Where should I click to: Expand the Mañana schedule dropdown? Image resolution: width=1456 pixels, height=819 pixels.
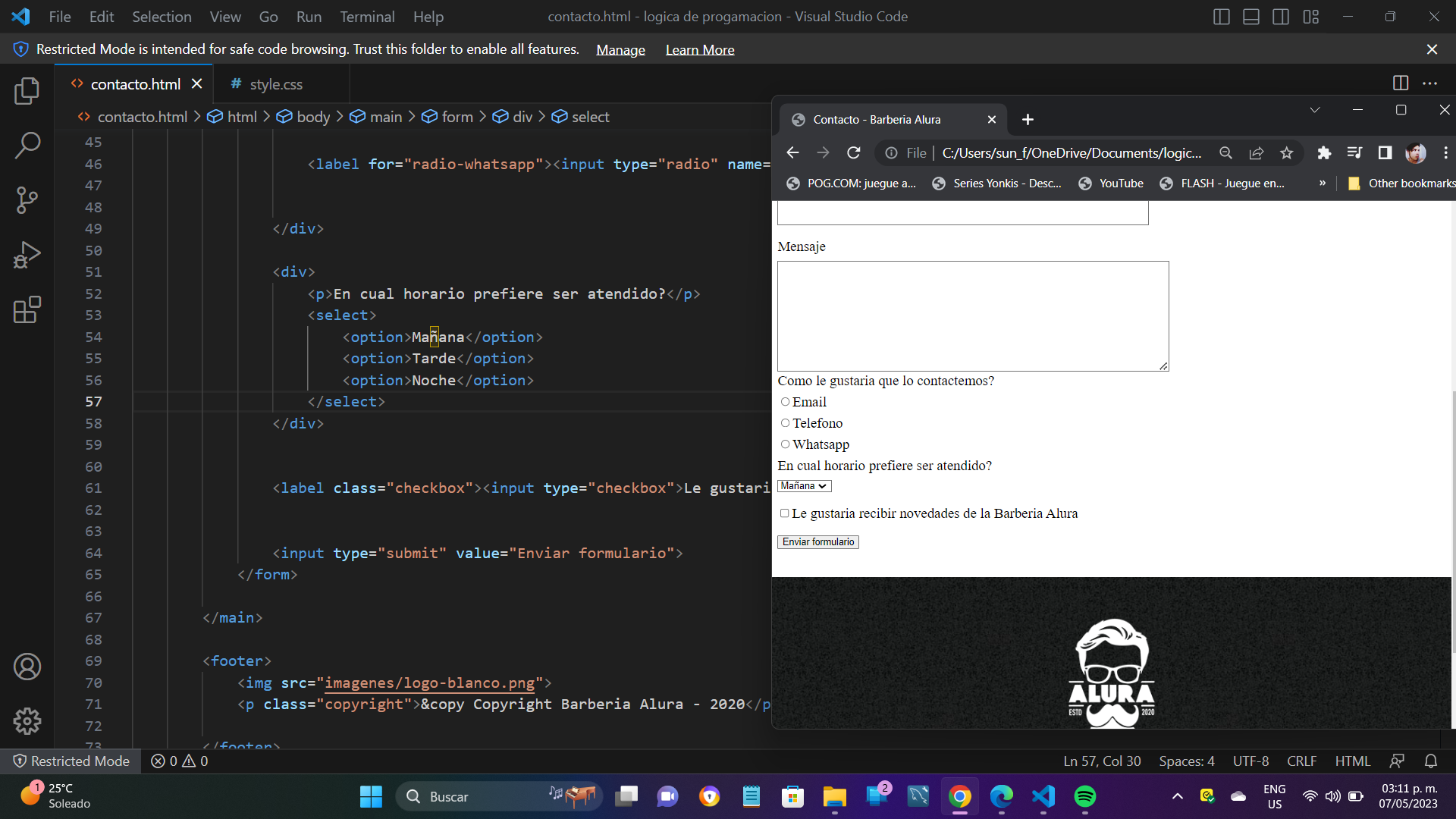pos(804,485)
